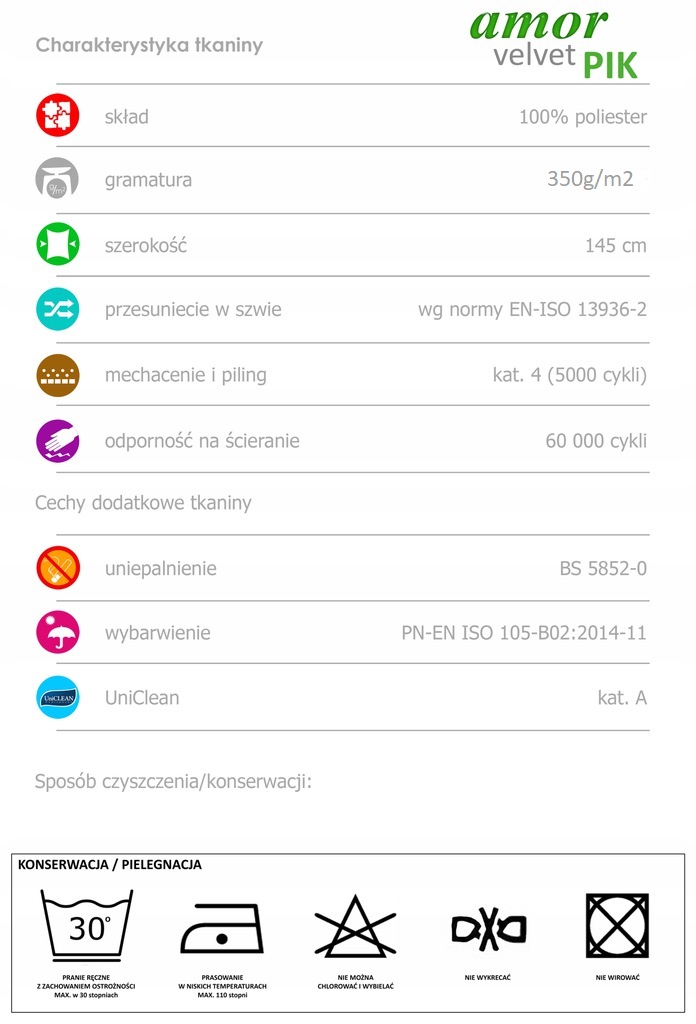Click the gray scale gramatura icon

[x=57, y=180]
